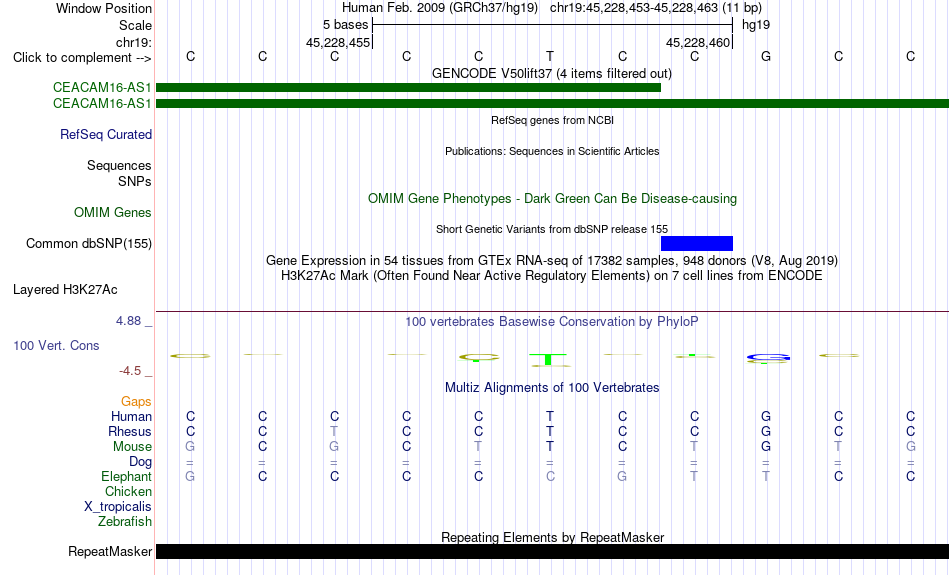The image size is (950, 575).
Task: Click 'Repeating Elements by RepeatMasker' title
Action: tap(553, 537)
